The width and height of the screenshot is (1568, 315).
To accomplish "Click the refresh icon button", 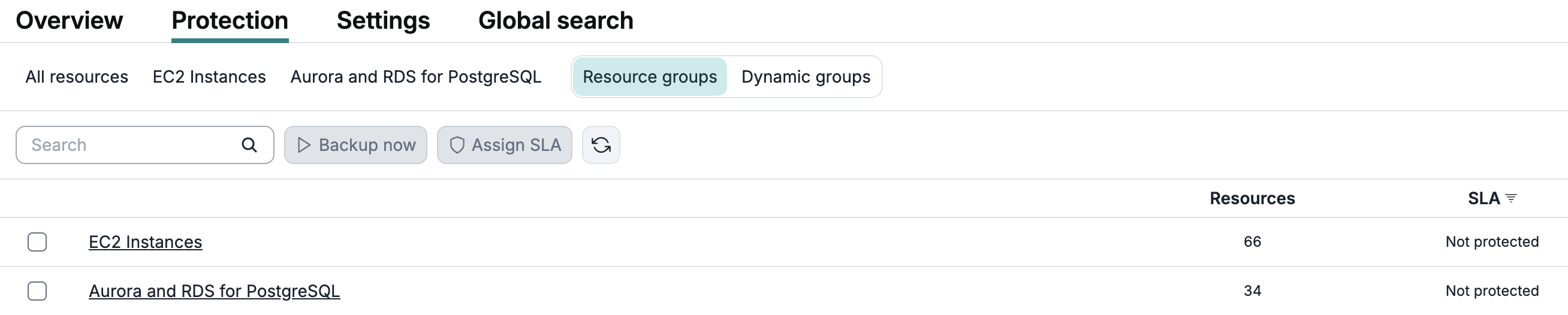I will click(x=601, y=145).
